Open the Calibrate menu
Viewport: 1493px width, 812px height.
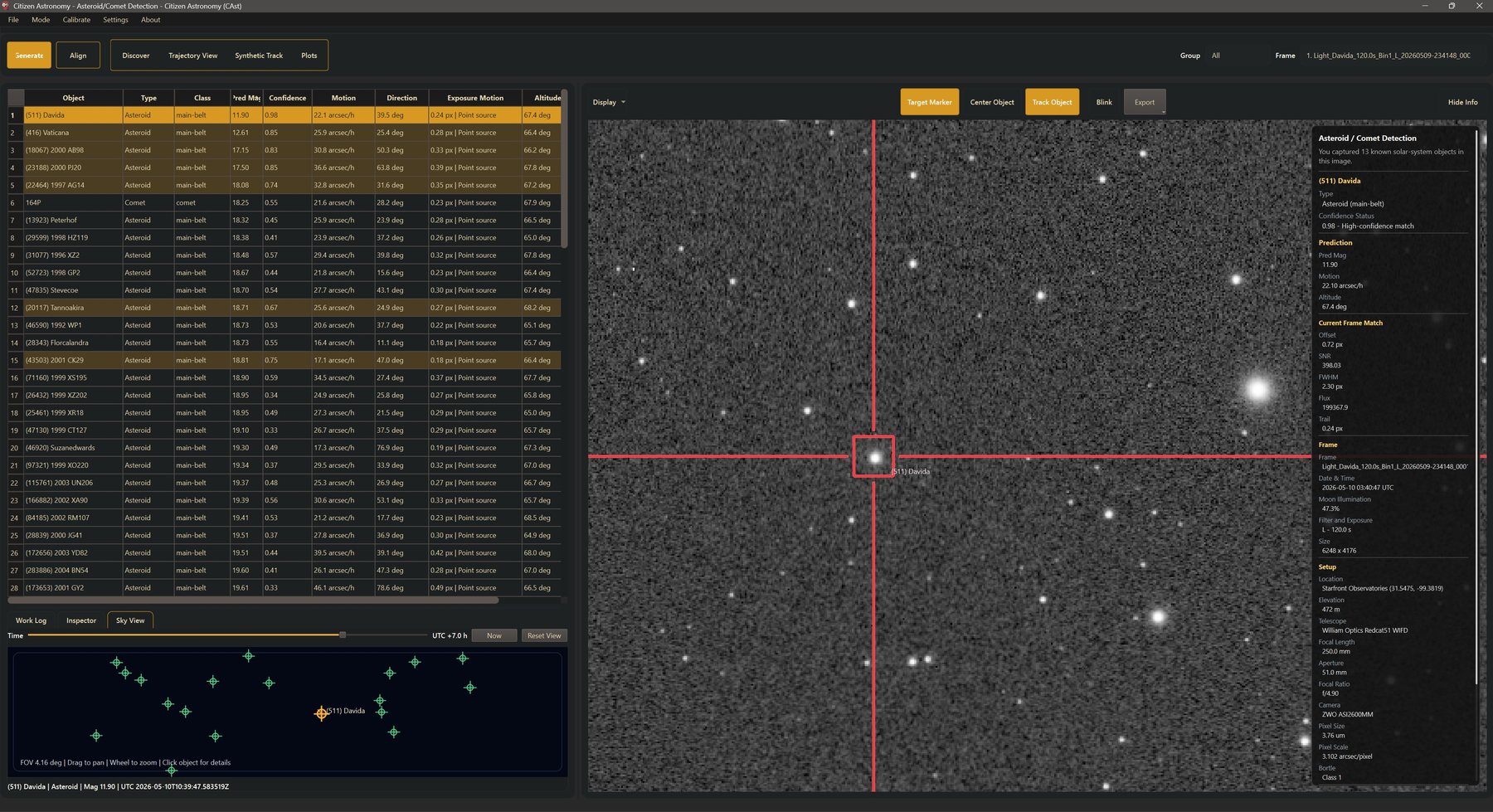[x=76, y=20]
